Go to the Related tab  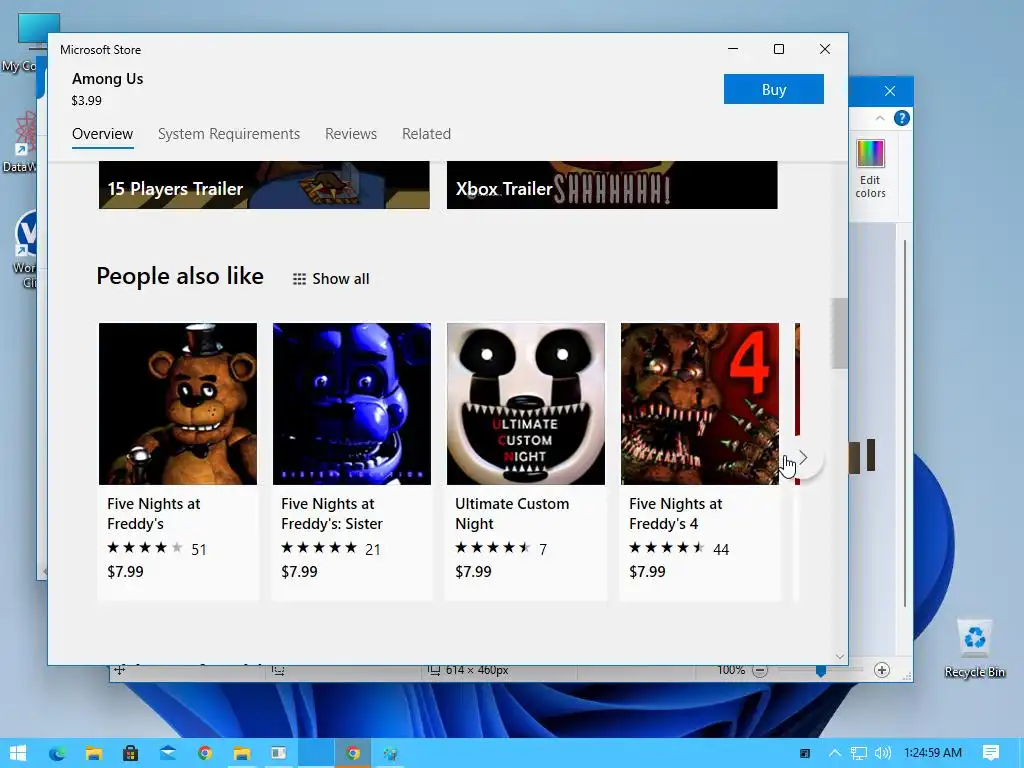[426, 134]
